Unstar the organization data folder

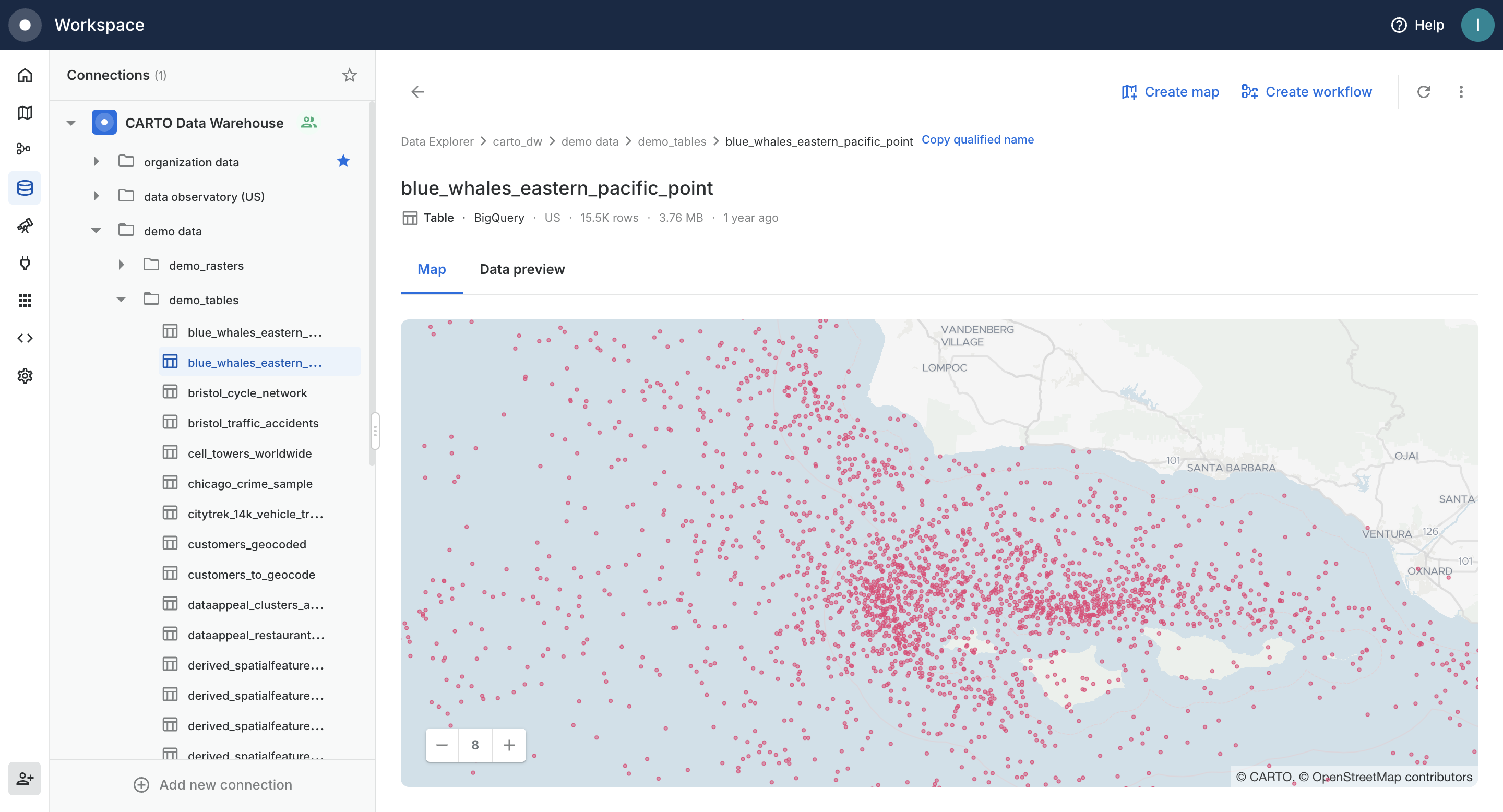click(343, 161)
